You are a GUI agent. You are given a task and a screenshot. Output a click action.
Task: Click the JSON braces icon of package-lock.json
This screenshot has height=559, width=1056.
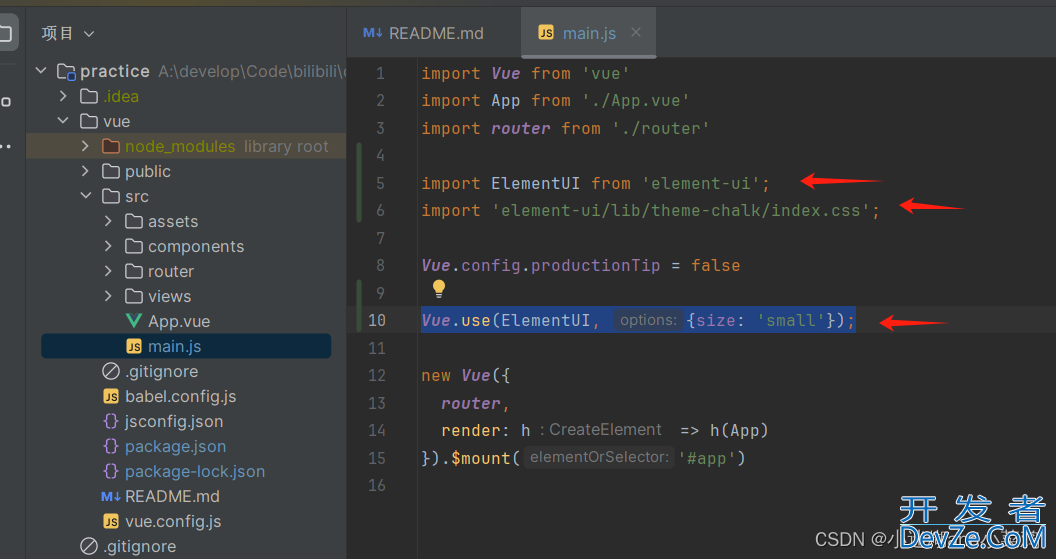(111, 471)
